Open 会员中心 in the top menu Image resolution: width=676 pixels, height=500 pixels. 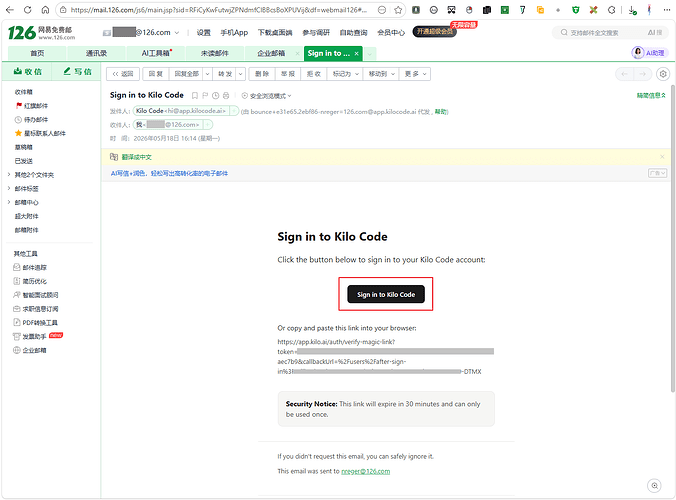coord(391,33)
